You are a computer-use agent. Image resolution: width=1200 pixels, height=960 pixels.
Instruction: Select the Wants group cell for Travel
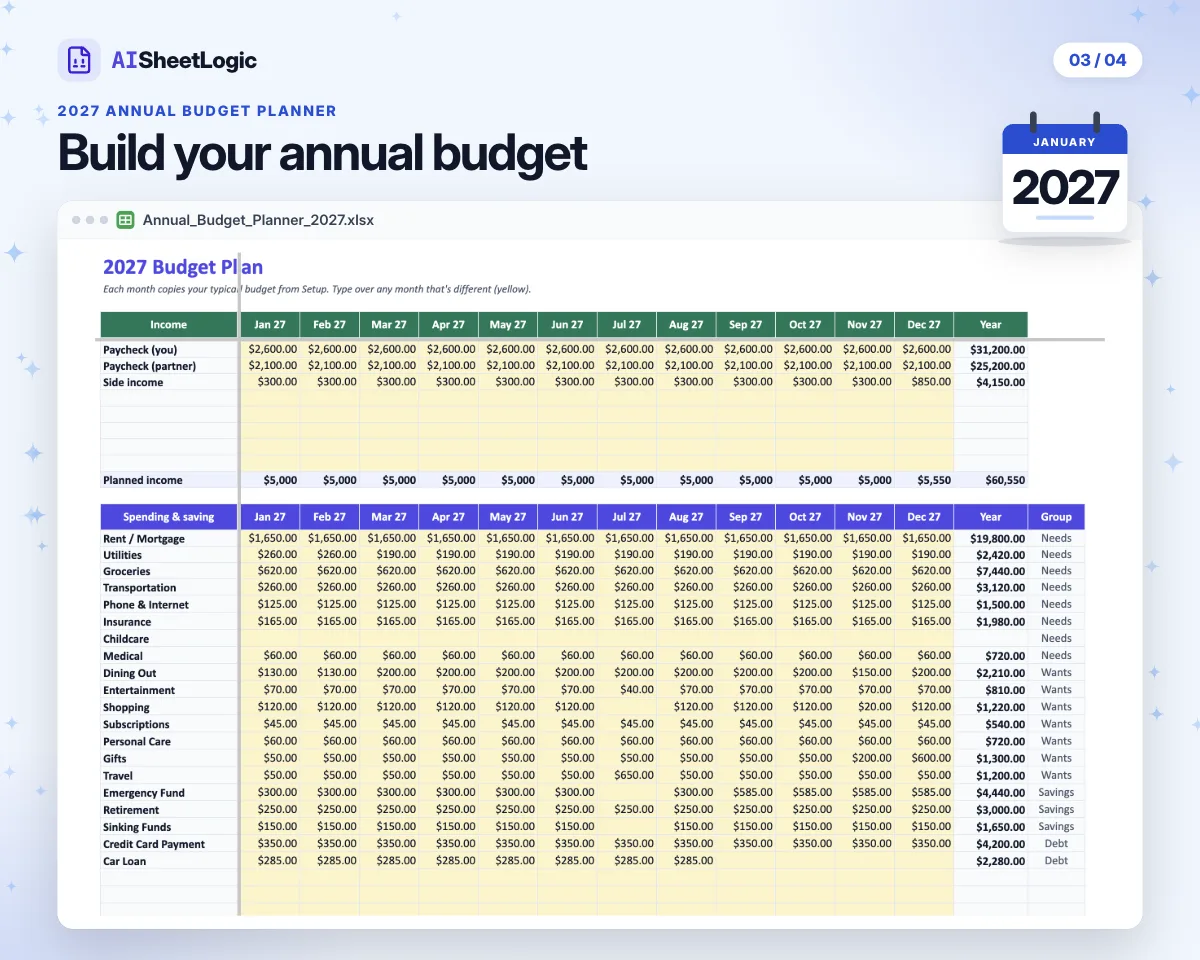(x=1056, y=775)
